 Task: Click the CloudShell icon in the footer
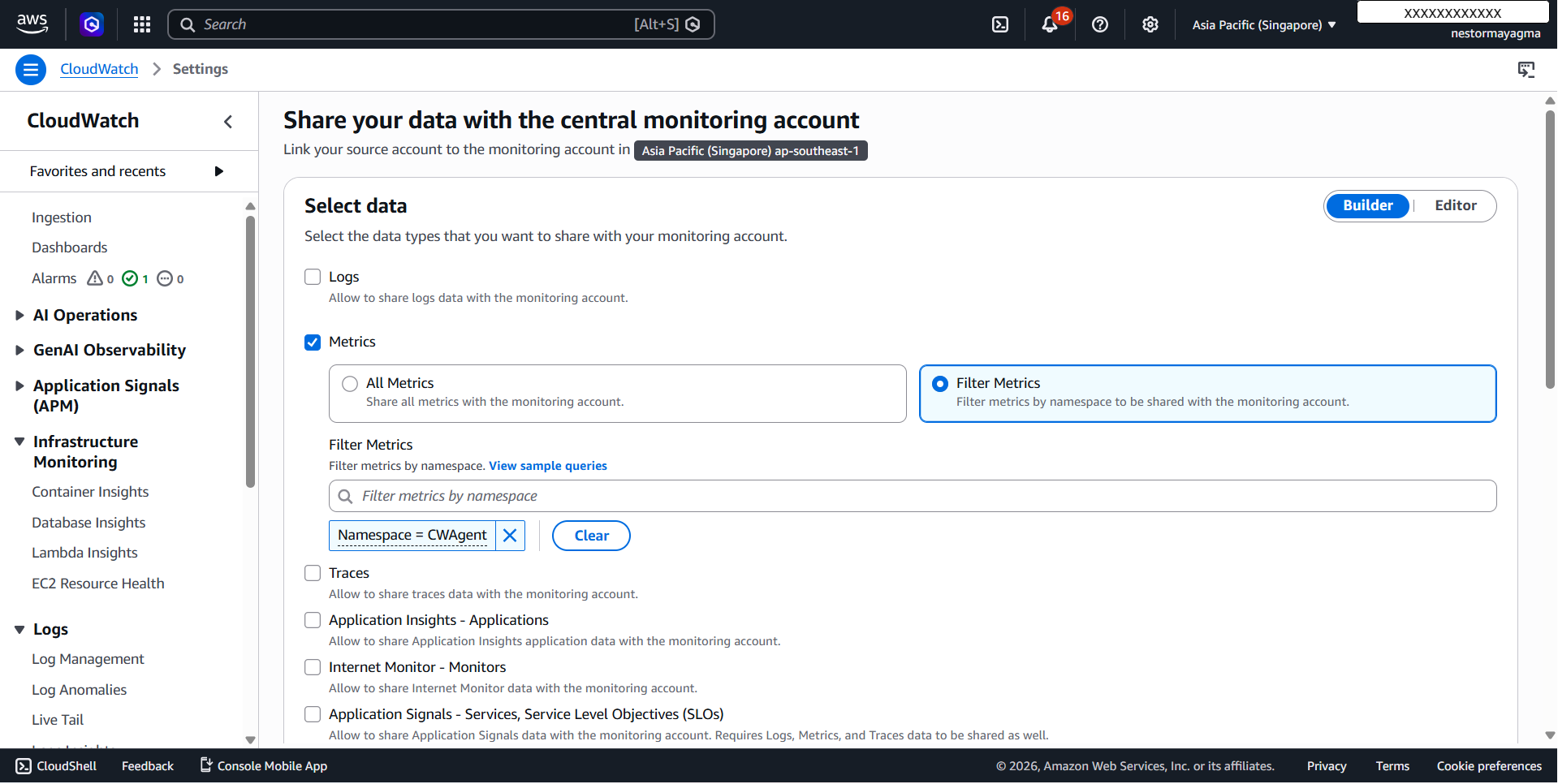pos(24,766)
